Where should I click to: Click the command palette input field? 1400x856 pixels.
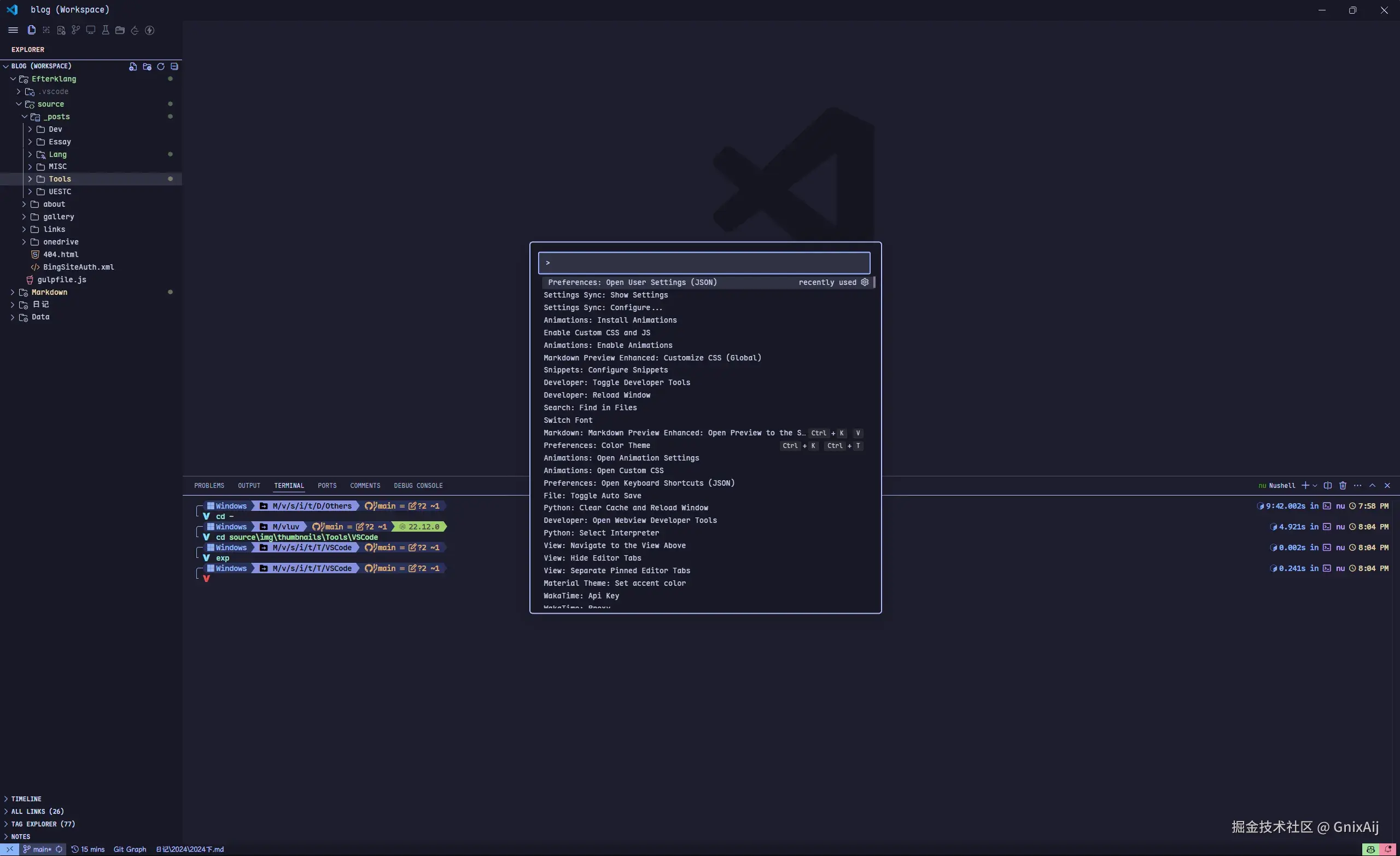click(703, 263)
